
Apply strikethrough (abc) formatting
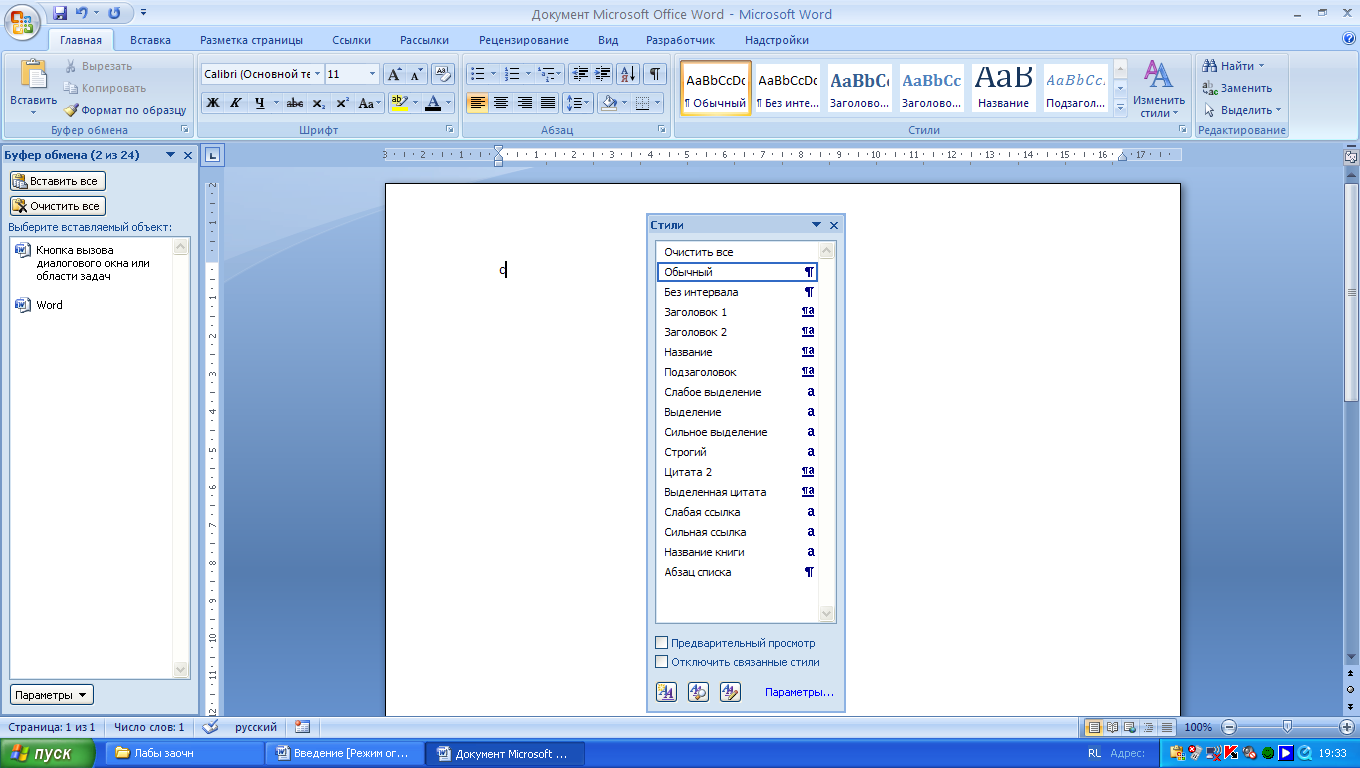point(295,103)
